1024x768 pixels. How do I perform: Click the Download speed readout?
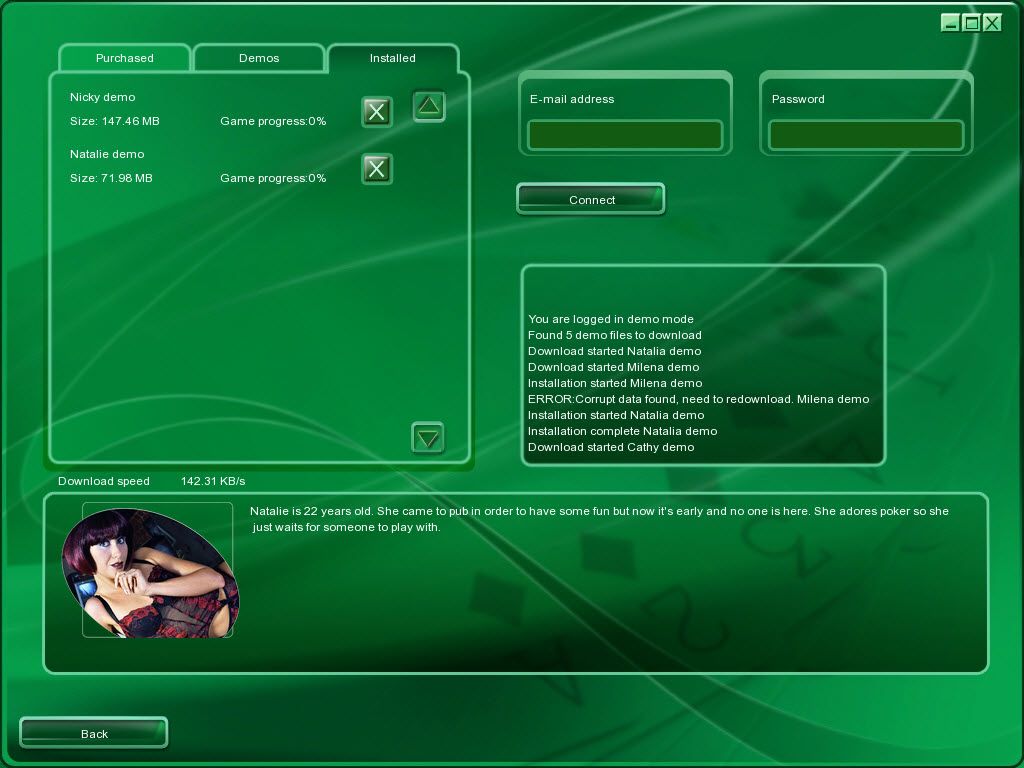pyautogui.click(x=151, y=481)
